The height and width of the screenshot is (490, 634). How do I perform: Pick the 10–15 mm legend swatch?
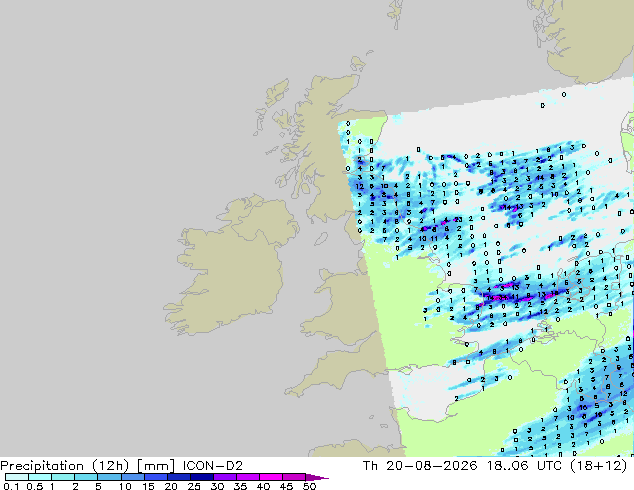click(x=132, y=477)
